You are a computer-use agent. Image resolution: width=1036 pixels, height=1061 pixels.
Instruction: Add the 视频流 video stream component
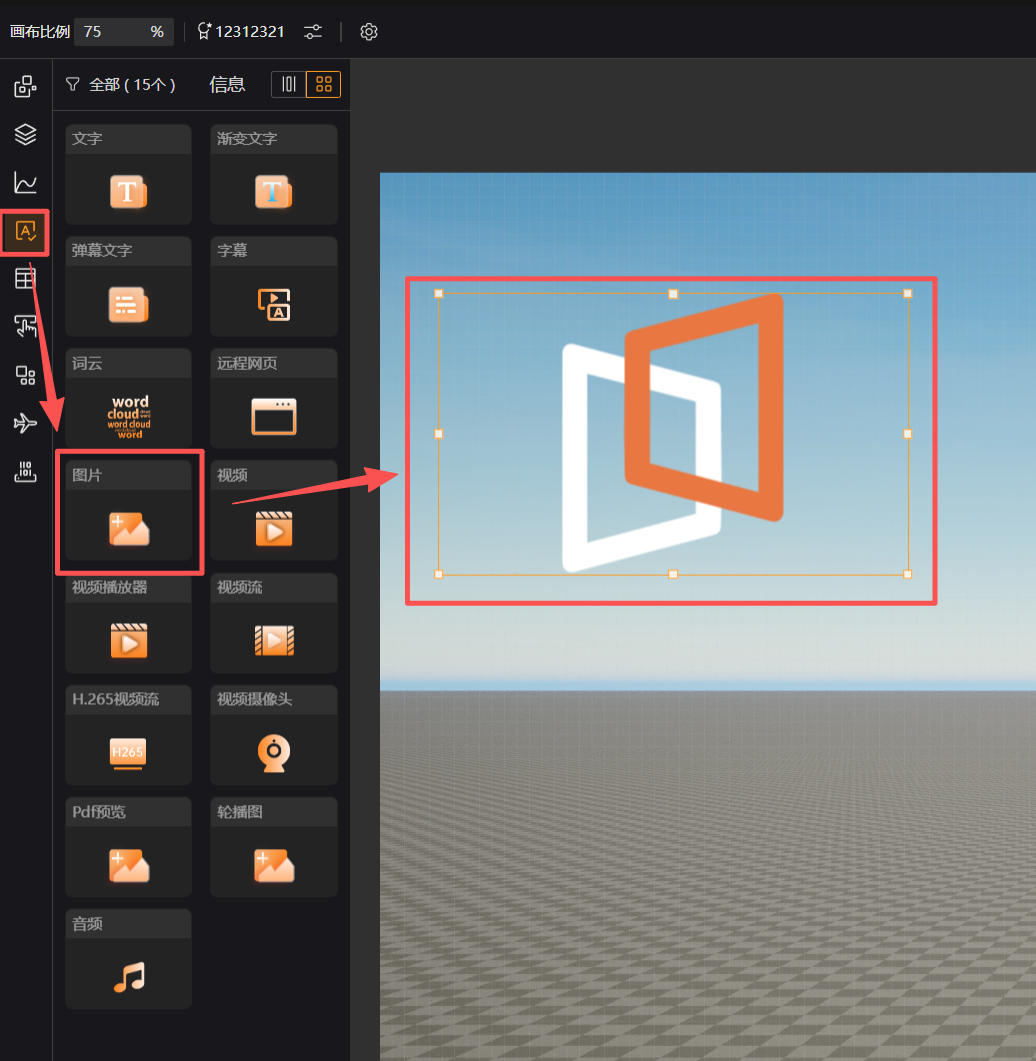coord(273,623)
